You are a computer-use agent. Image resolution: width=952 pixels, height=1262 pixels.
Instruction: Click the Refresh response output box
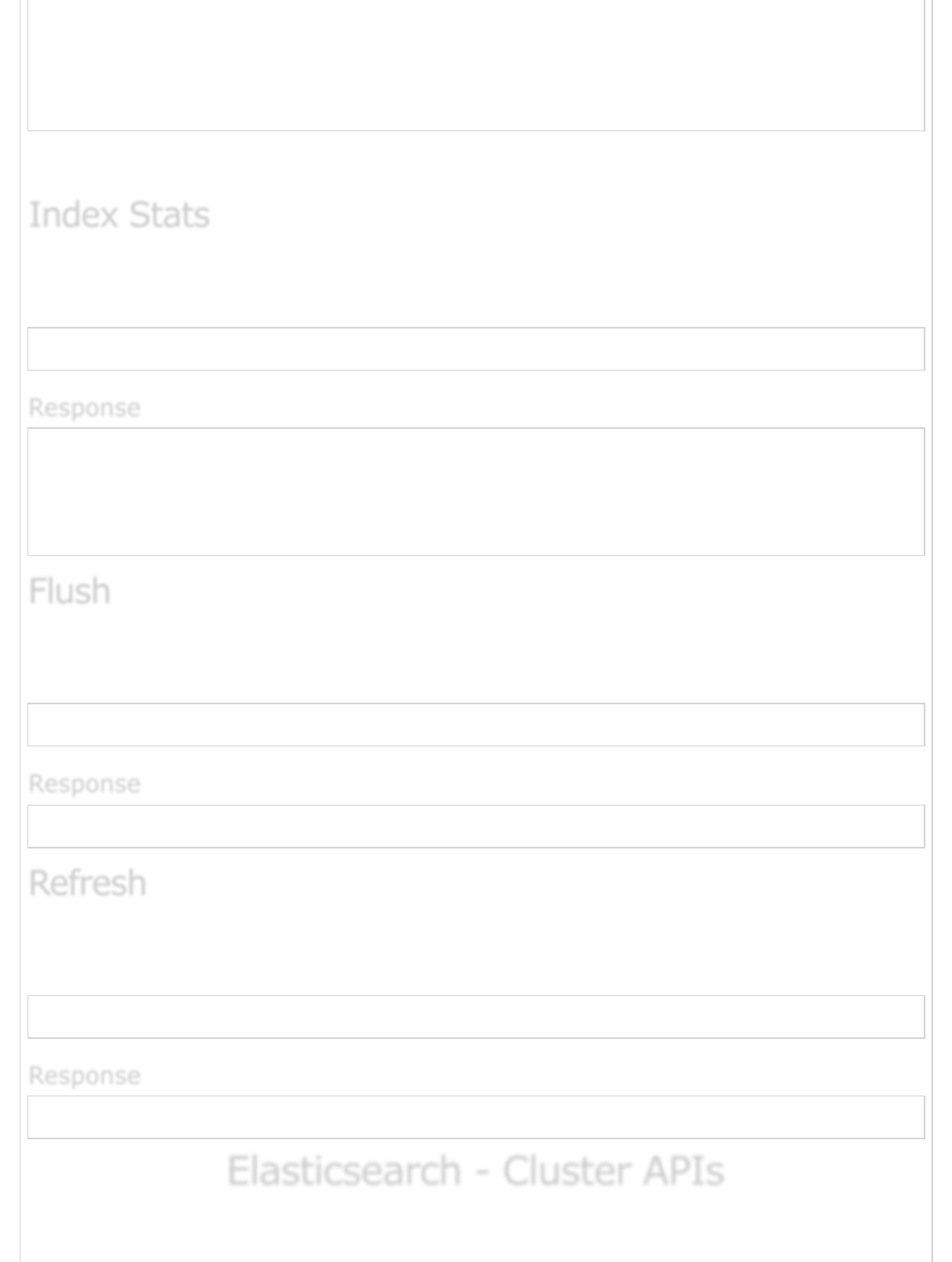coord(475,1117)
